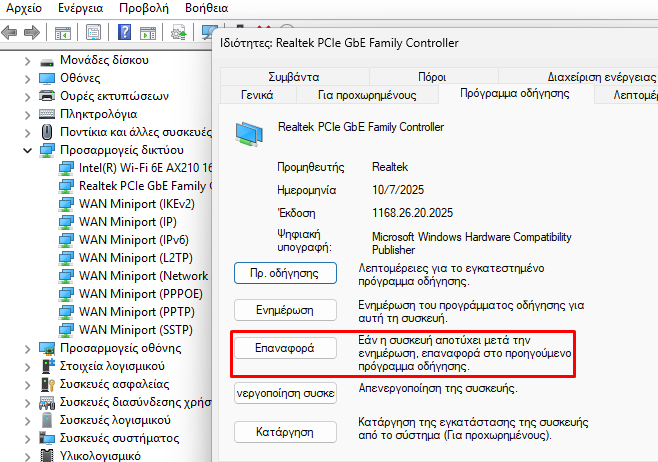
Task: Expand the Υλικολογισμικό category
Action: tap(27, 457)
